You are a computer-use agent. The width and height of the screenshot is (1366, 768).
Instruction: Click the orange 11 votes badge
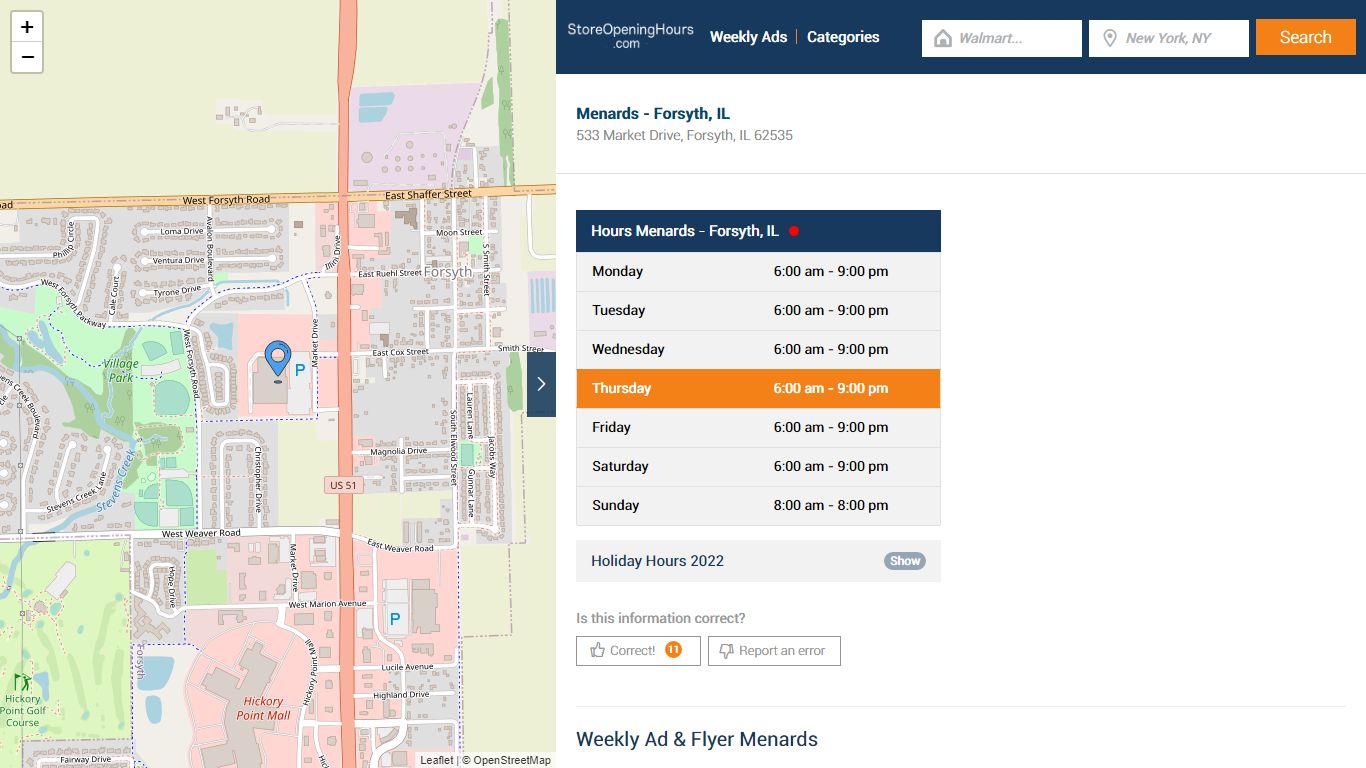tap(673, 650)
